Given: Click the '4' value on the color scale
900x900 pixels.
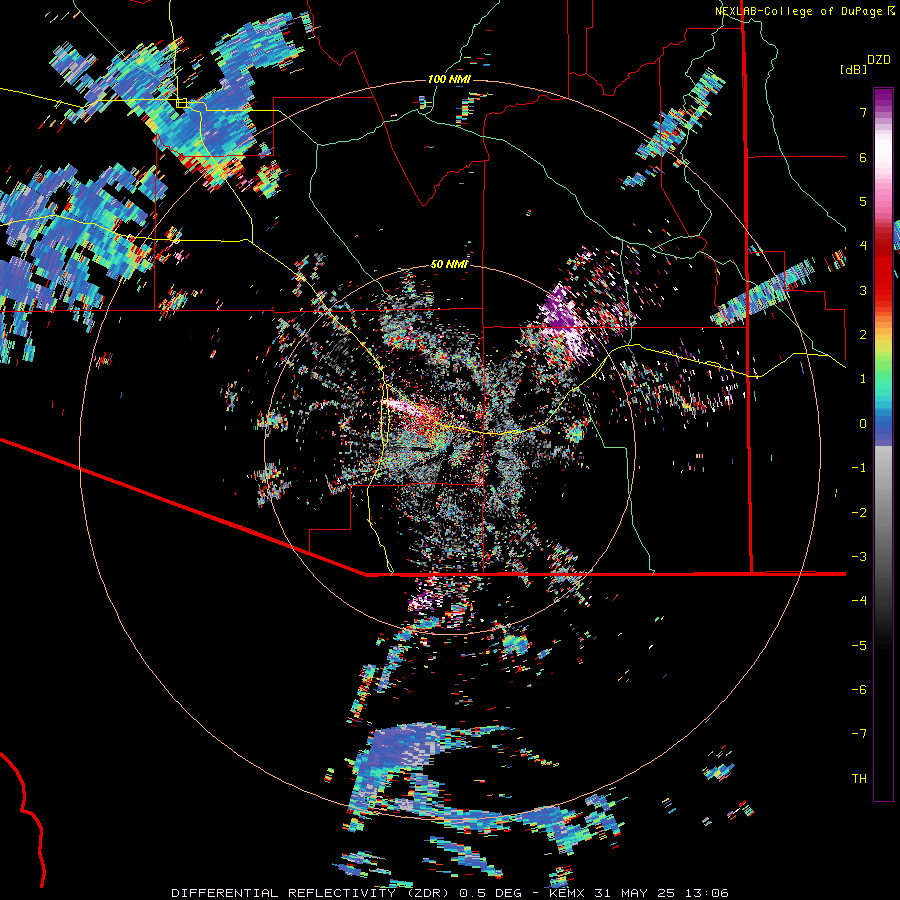Looking at the screenshot, I should point(863,246).
